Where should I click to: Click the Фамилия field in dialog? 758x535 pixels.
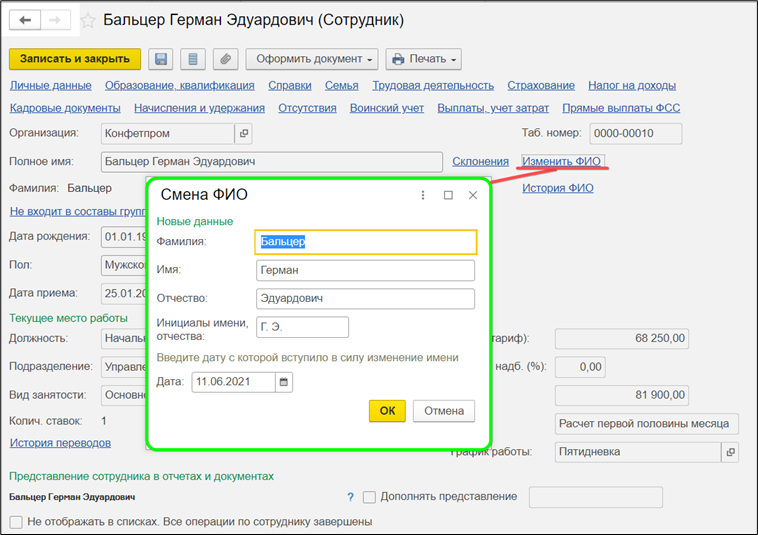(366, 242)
